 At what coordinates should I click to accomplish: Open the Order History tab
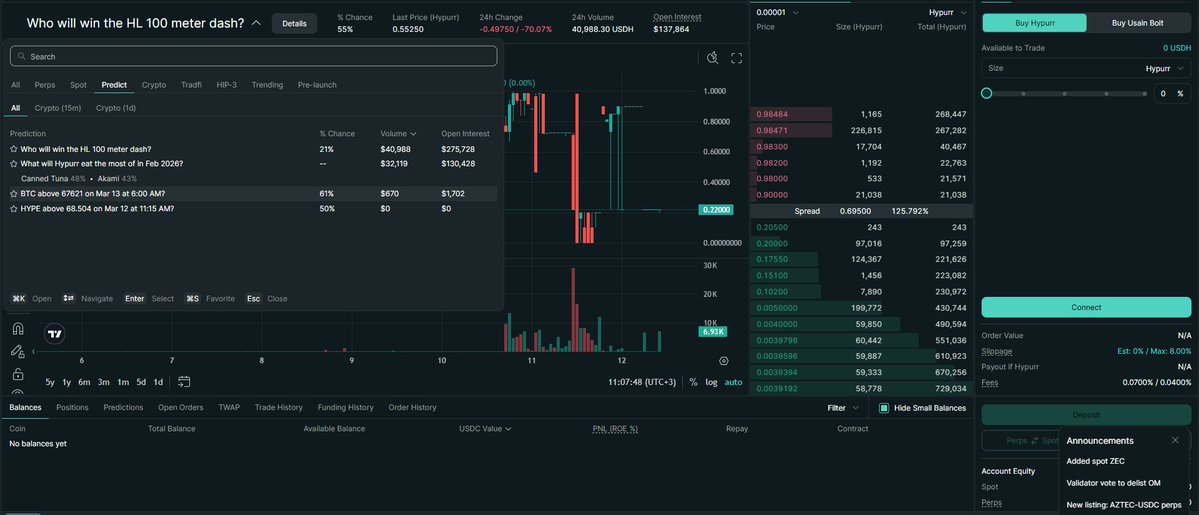click(x=412, y=407)
